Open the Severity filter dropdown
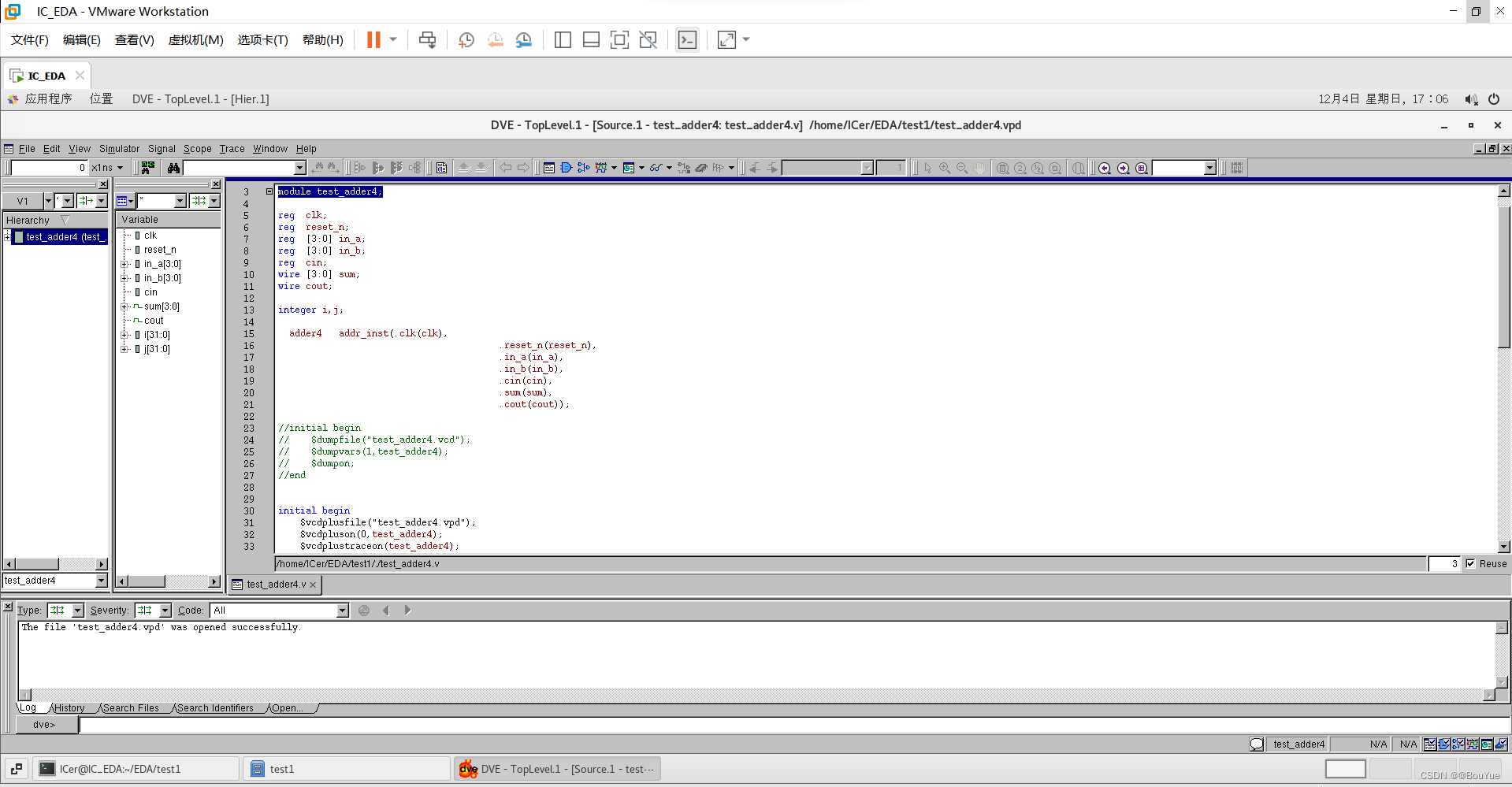Viewport: 1512px width, 787px height. click(x=165, y=611)
